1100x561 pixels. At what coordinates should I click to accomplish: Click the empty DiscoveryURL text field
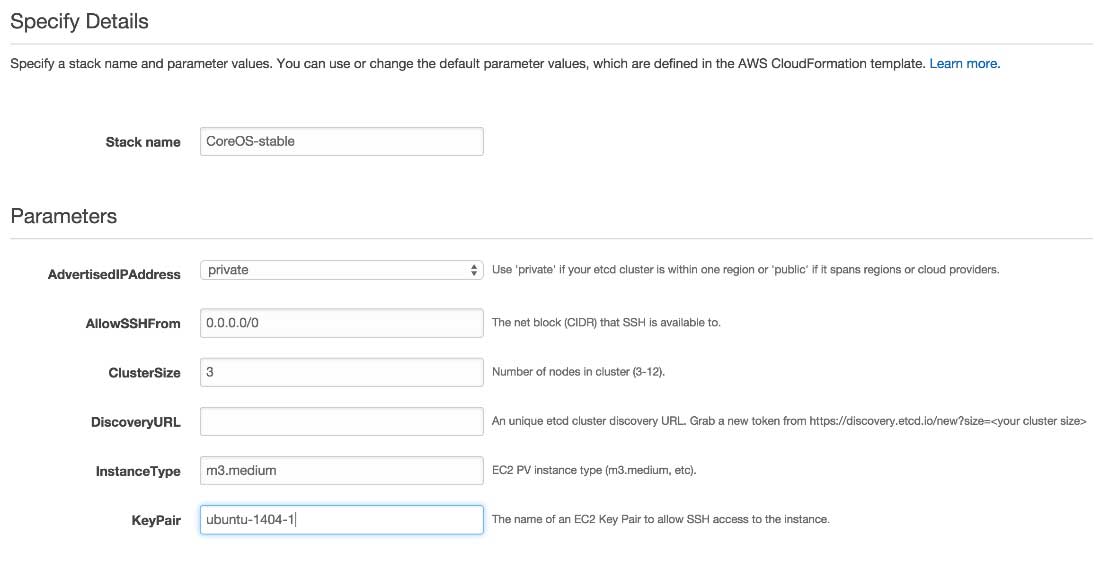tap(341, 421)
